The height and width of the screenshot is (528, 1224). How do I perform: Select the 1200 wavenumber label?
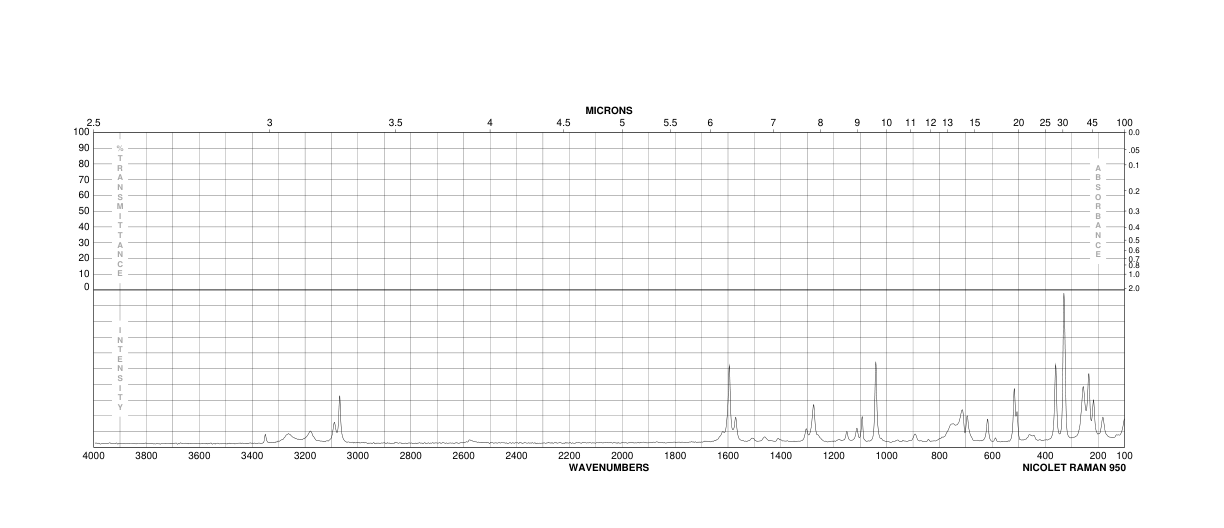pyautogui.click(x=833, y=456)
